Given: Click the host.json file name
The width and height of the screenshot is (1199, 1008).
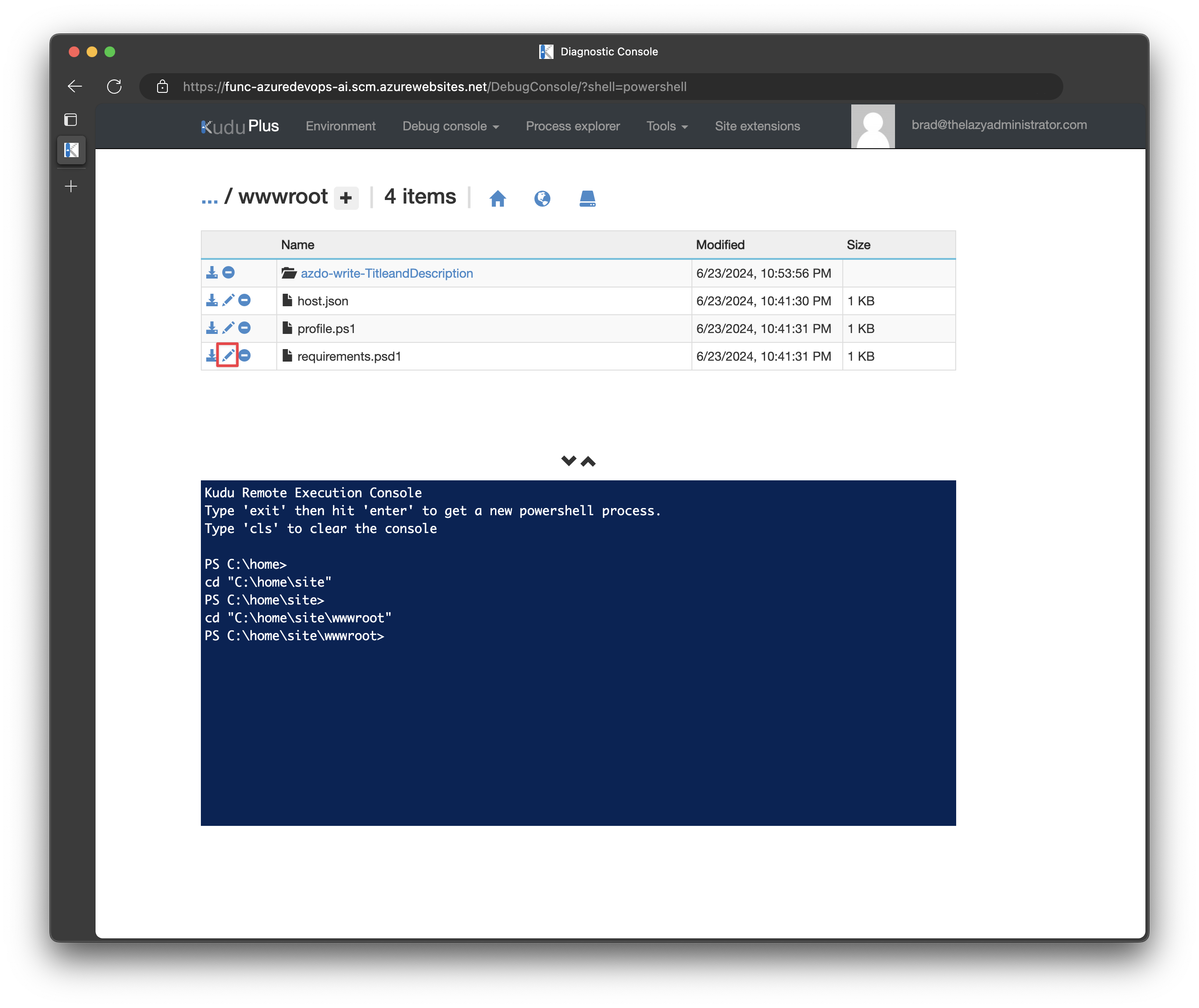Looking at the screenshot, I should [322, 301].
